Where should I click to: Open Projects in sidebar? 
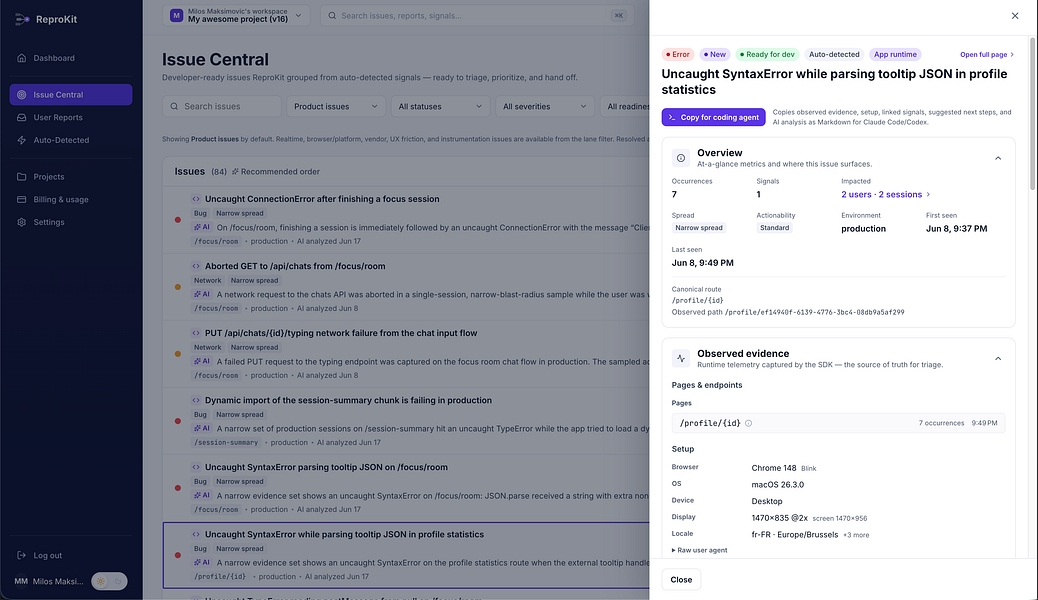click(71, 177)
